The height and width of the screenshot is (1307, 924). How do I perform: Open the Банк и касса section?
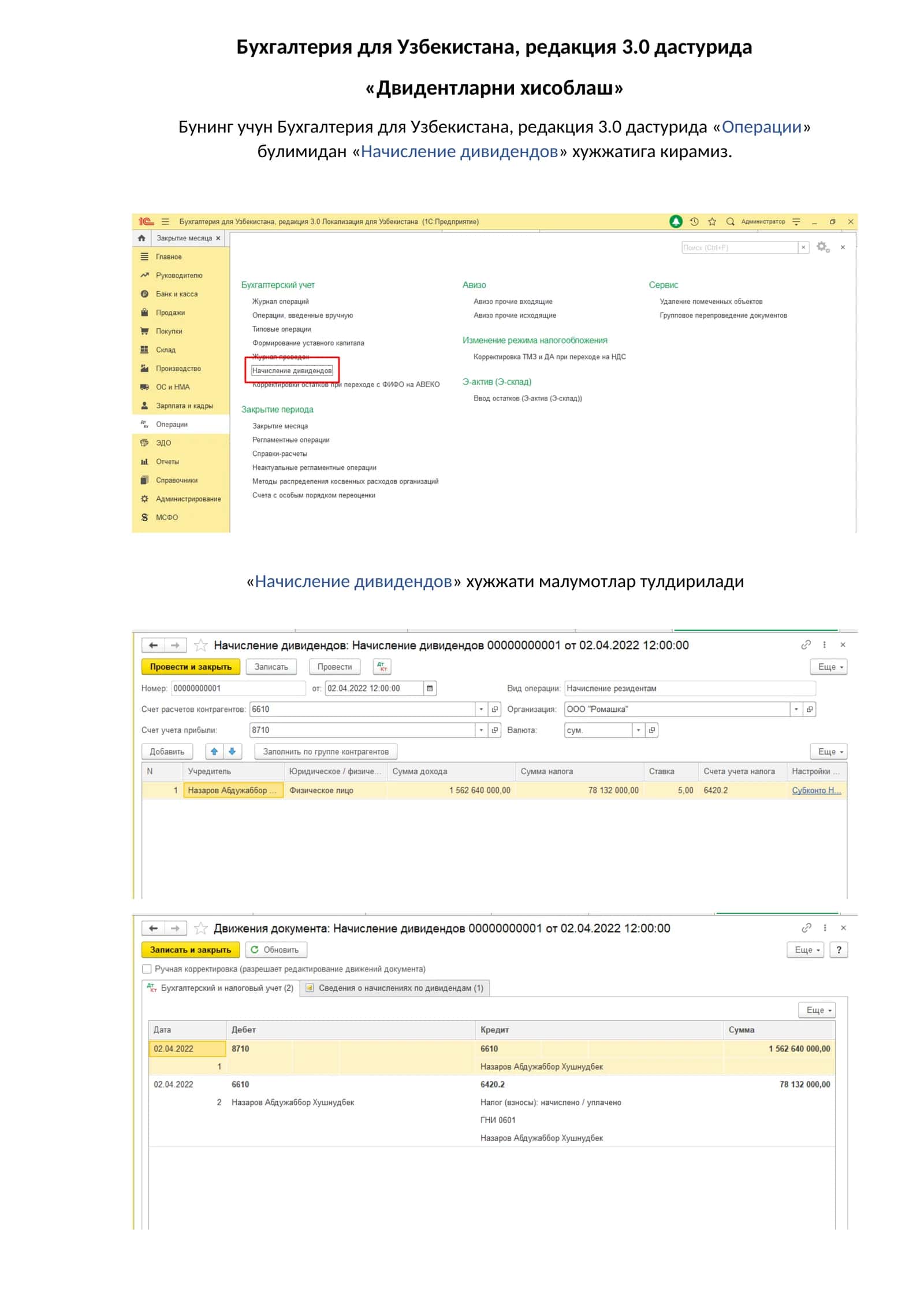[x=177, y=294]
